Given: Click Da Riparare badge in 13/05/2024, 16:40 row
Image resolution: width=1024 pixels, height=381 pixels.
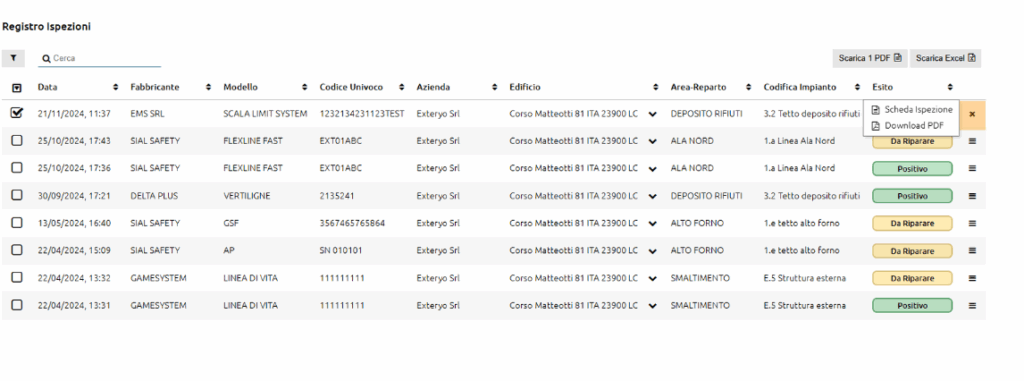Looking at the screenshot, I should [912, 224].
